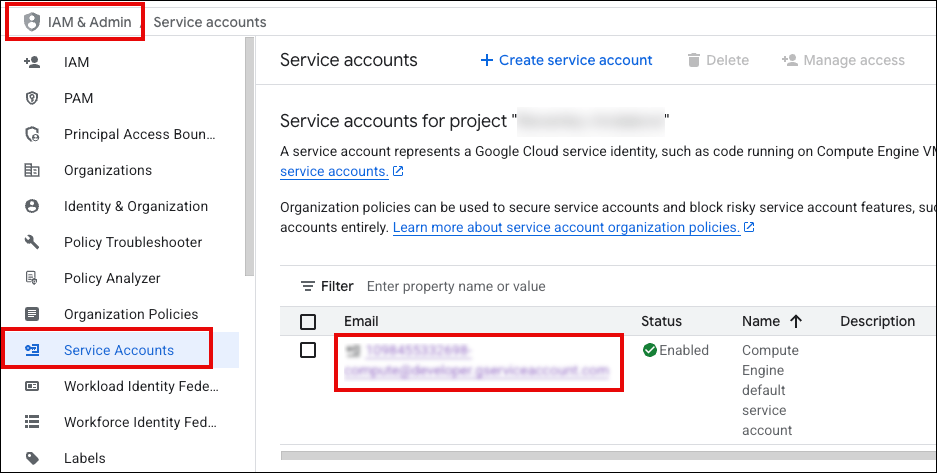Click external link icon after 'service accounts.'
Screen dimensions: 937x473
(398, 171)
